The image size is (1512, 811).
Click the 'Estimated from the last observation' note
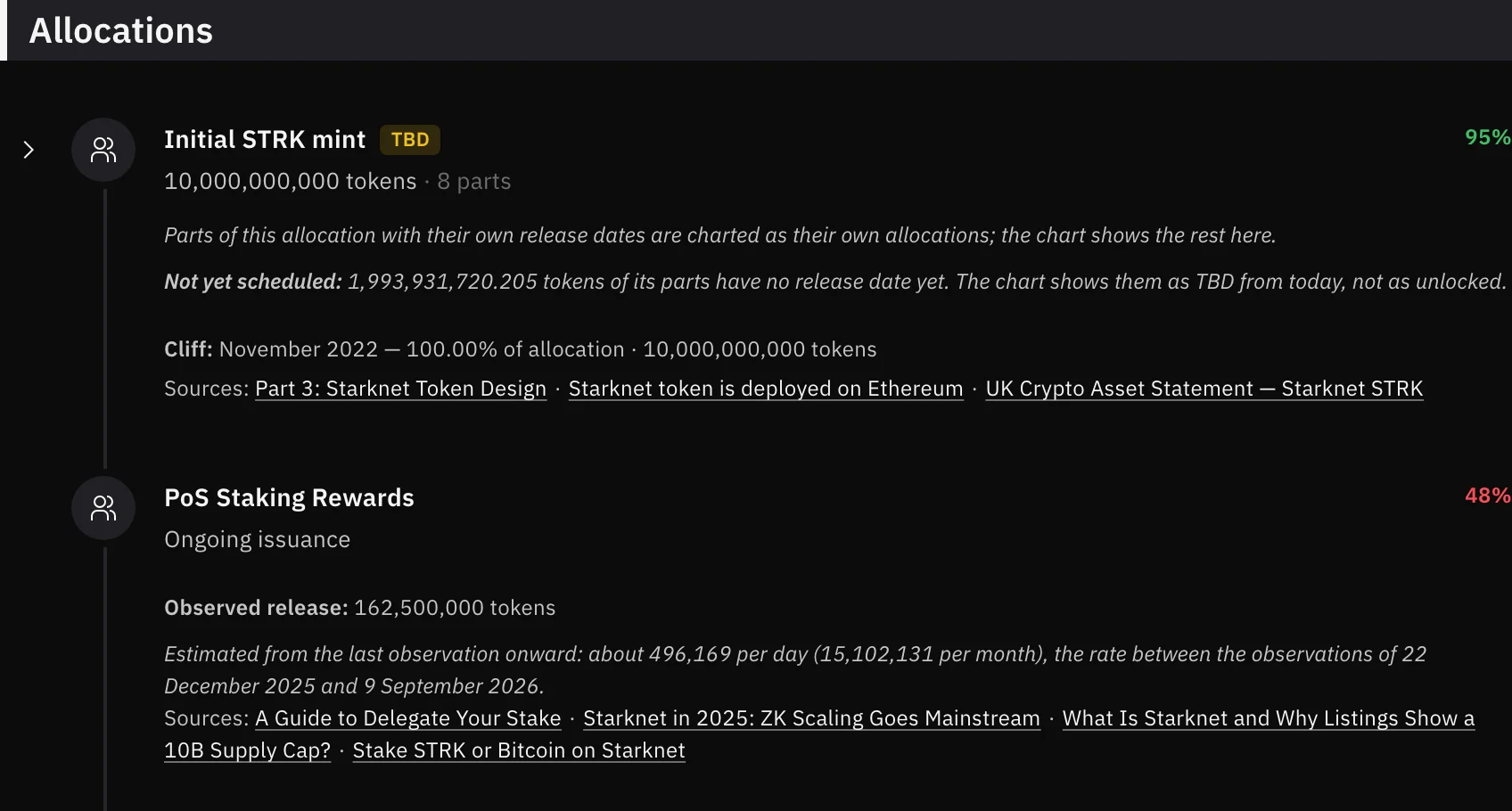tap(795, 670)
